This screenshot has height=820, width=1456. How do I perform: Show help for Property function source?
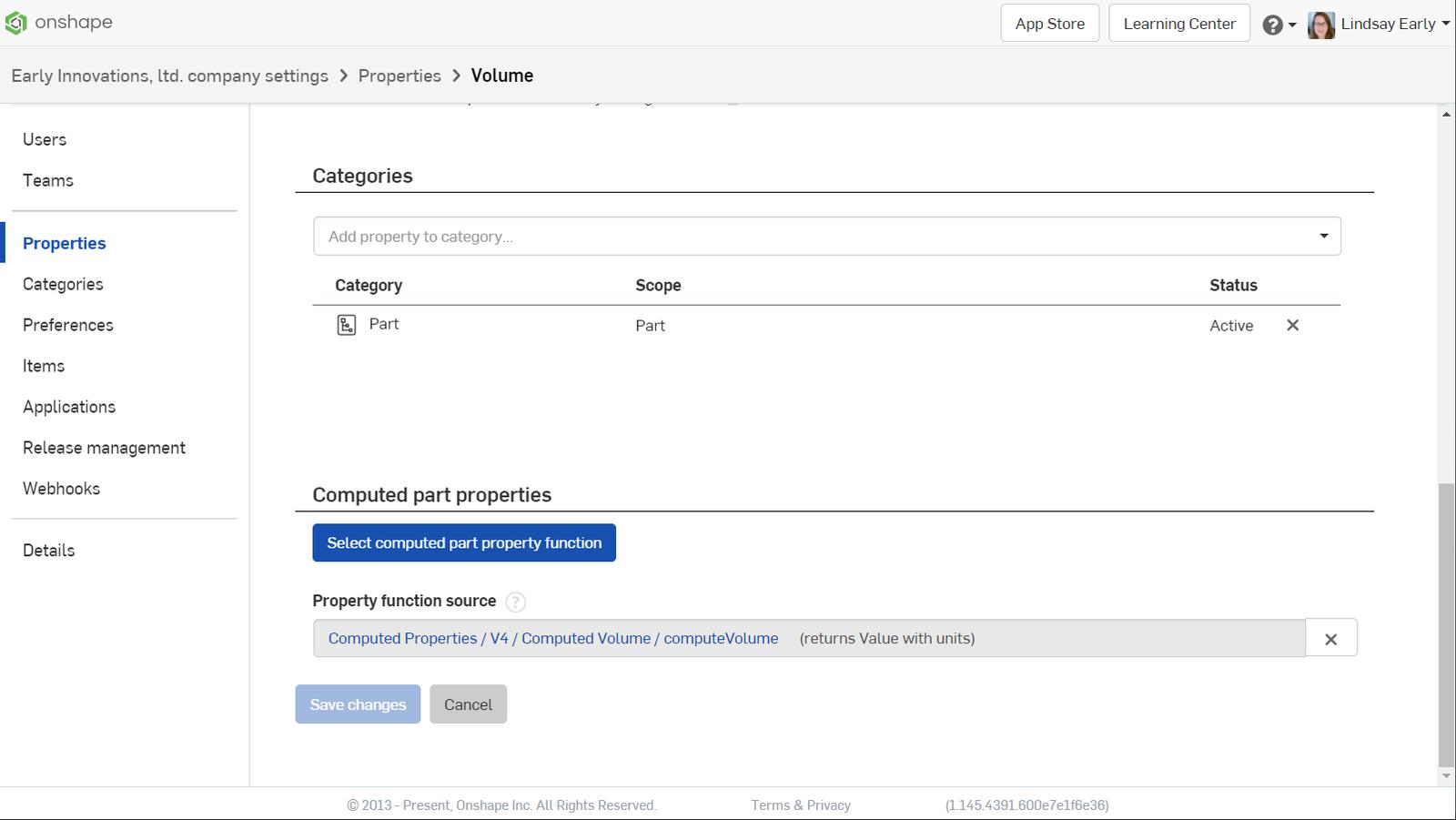tap(515, 602)
